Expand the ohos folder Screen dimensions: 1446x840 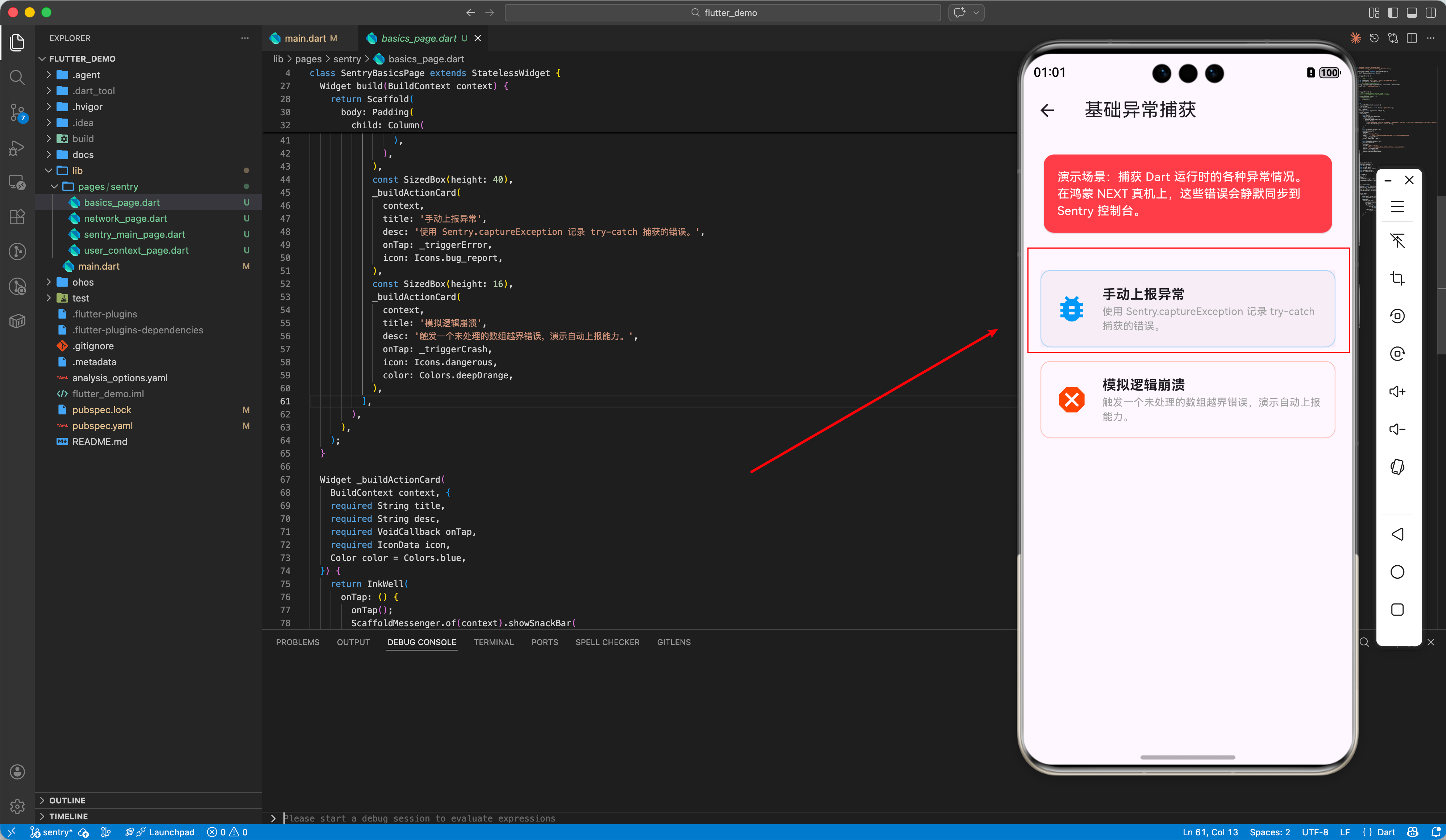tap(83, 282)
